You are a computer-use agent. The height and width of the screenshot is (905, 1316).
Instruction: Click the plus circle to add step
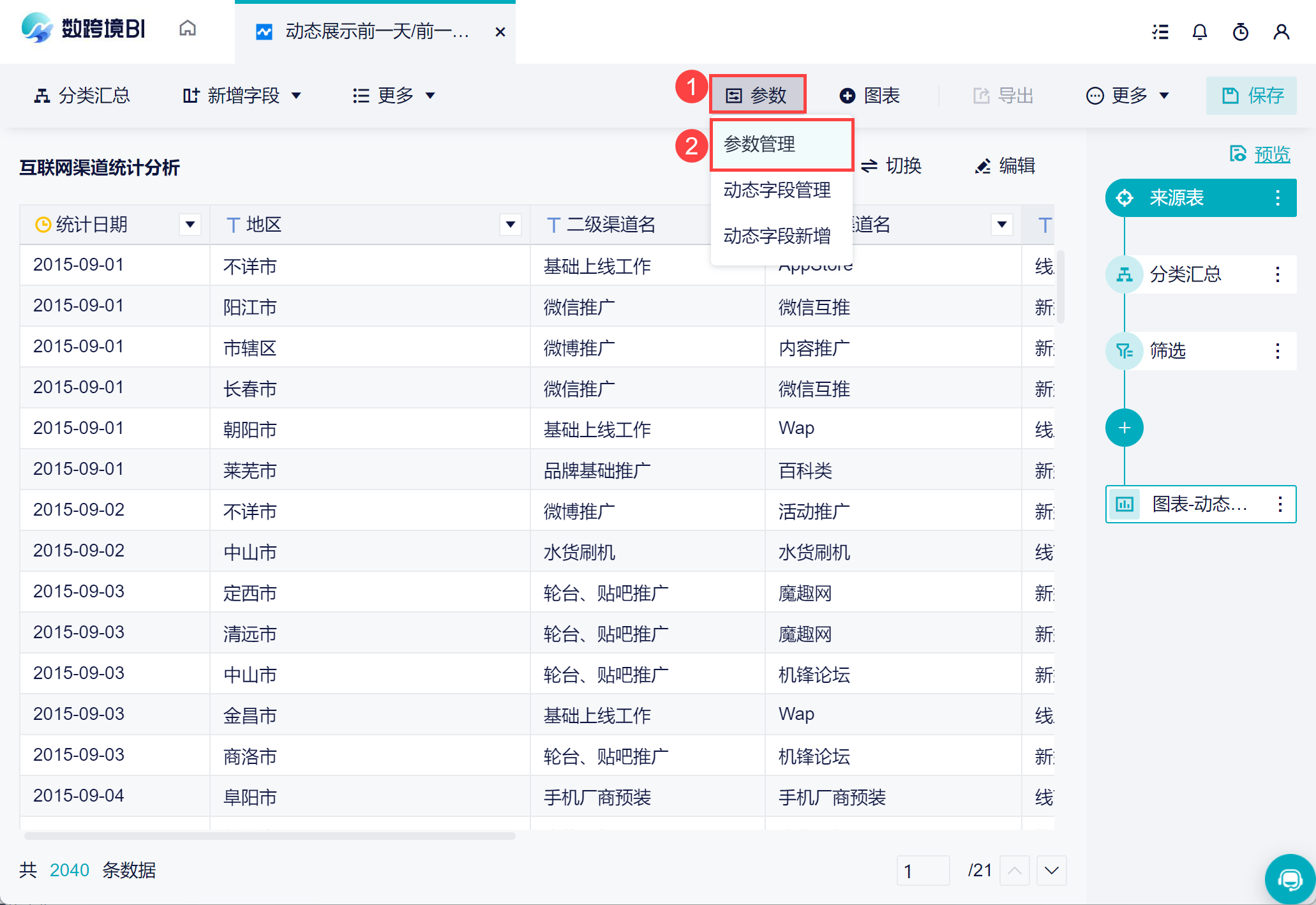(x=1124, y=428)
